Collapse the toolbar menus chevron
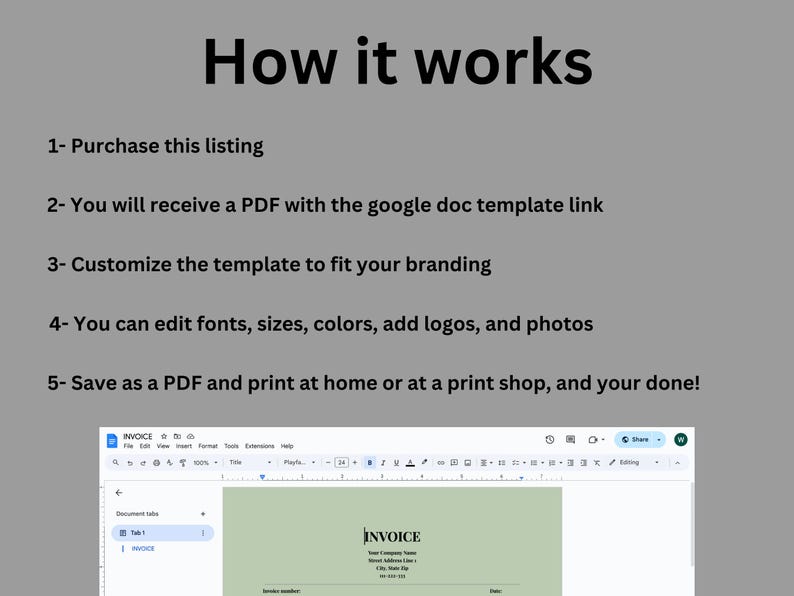This screenshot has height=596, width=794. tap(678, 463)
